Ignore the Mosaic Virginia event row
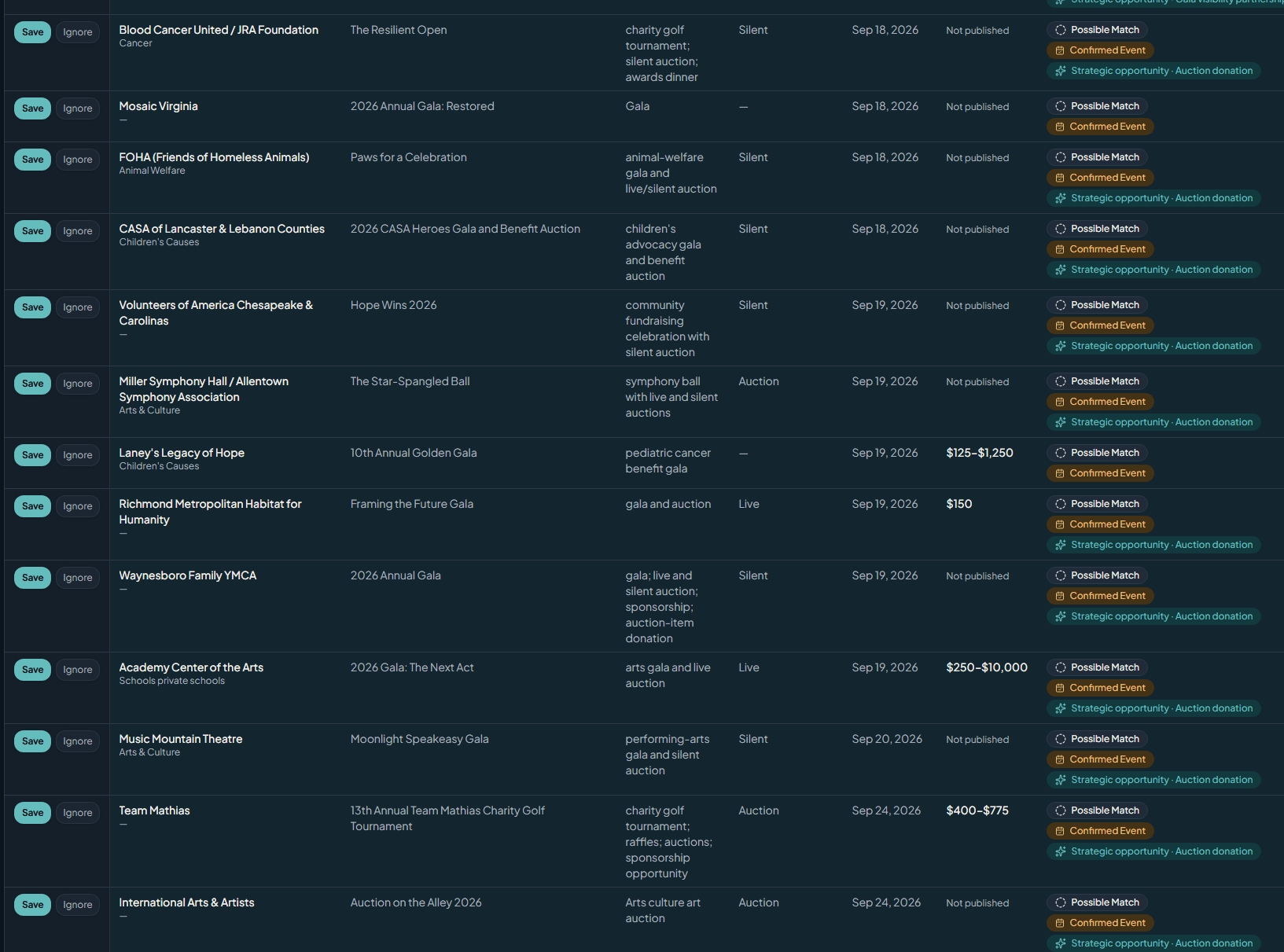This screenshot has width=1284, height=952. click(x=78, y=108)
